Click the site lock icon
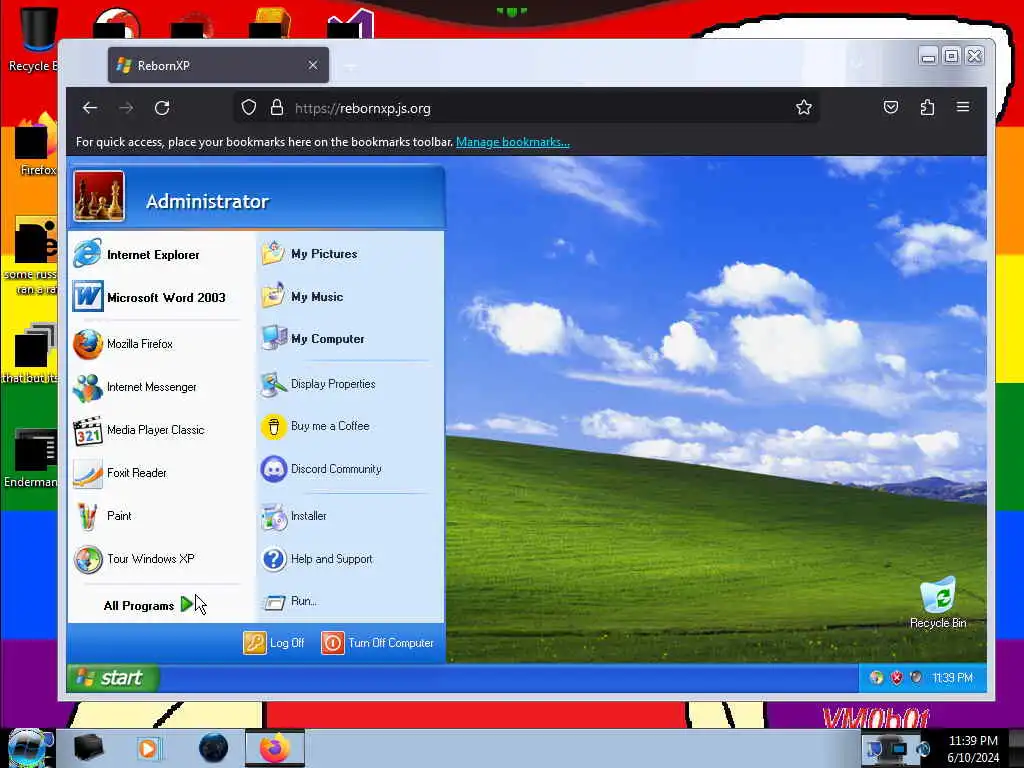The height and width of the screenshot is (768, 1024). [277, 107]
